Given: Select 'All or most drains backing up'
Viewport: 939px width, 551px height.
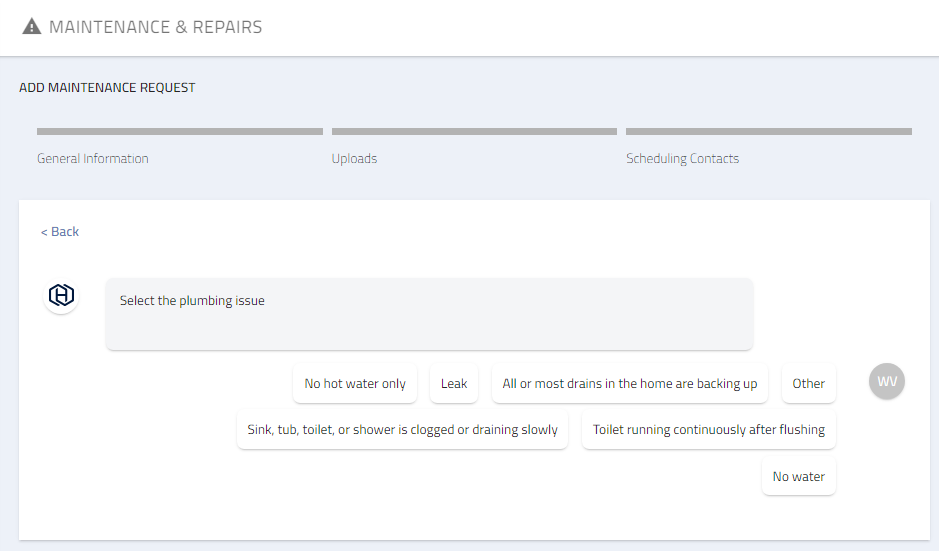Looking at the screenshot, I should pos(630,384).
